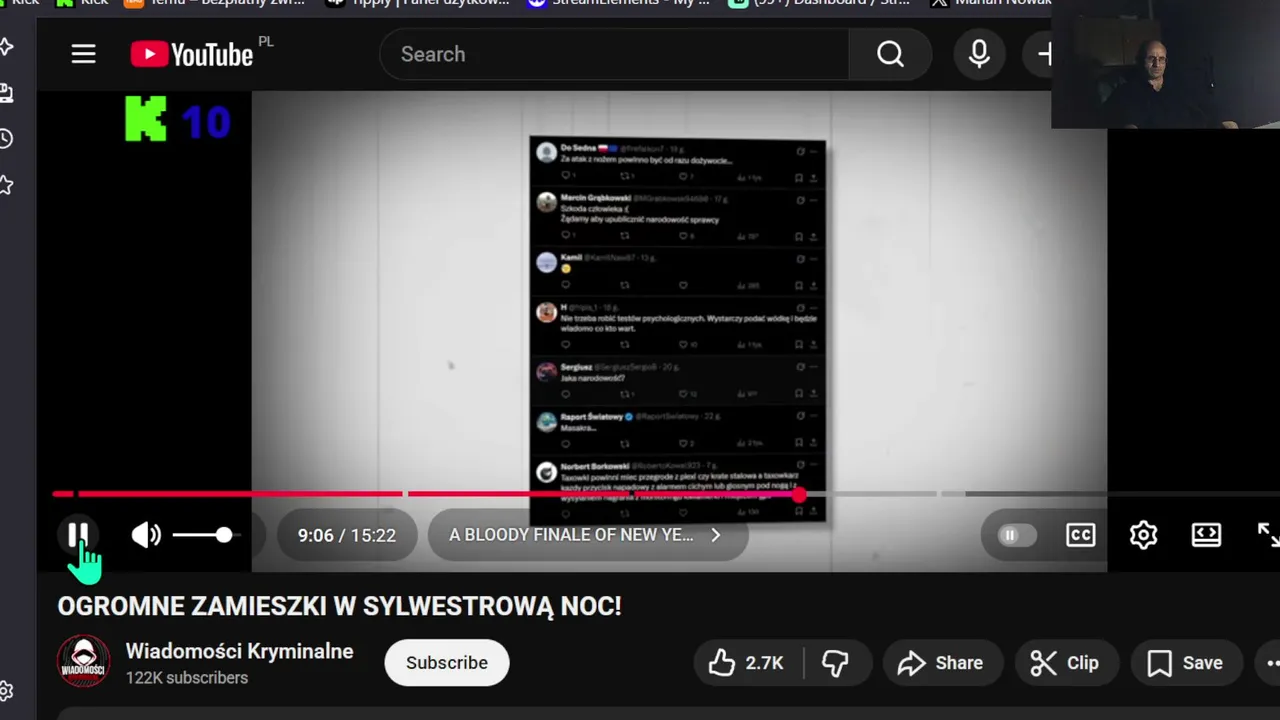This screenshot has height=720, width=1280.
Task: Click the 122K subscribers text
Action: 187,678
